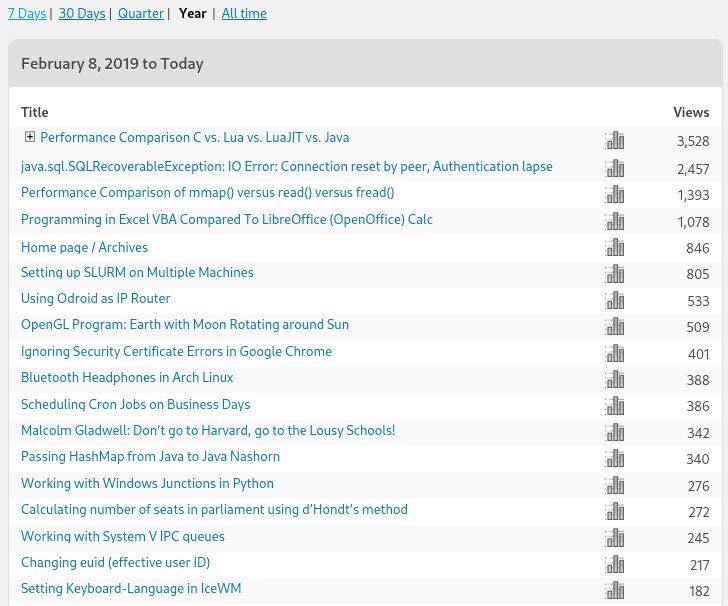Open stats chart icon for Home page / Archives

(x=614, y=247)
